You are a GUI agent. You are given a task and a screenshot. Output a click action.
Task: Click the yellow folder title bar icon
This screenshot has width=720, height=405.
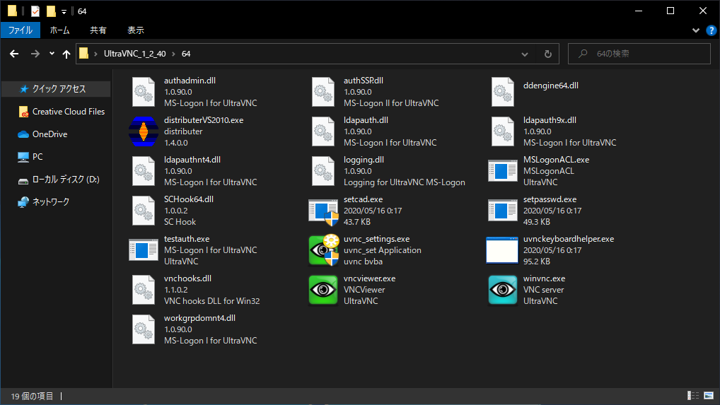[12, 11]
